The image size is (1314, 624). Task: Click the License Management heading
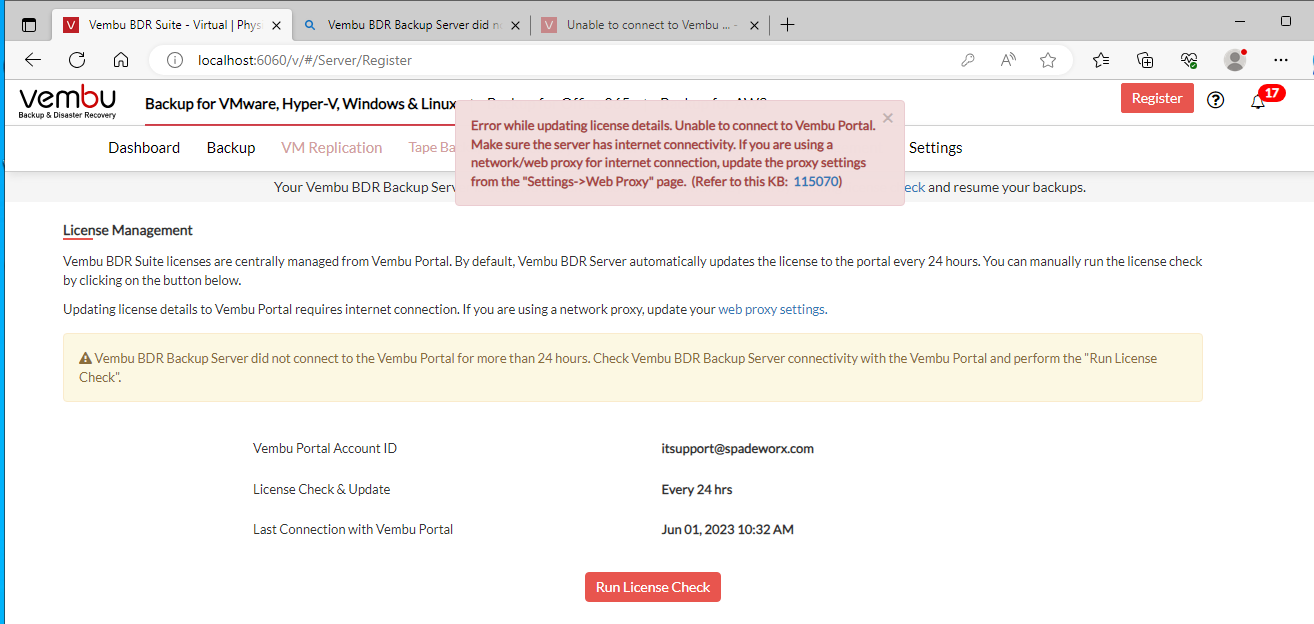coord(128,230)
